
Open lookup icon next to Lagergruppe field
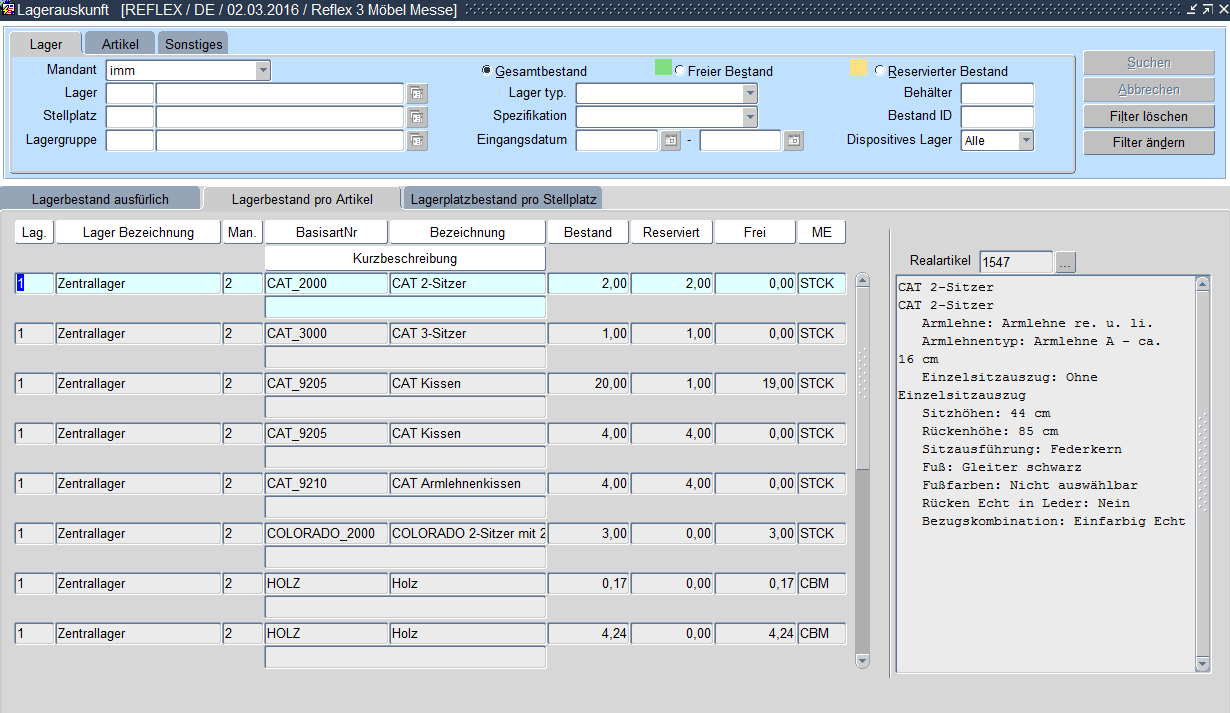click(417, 141)
